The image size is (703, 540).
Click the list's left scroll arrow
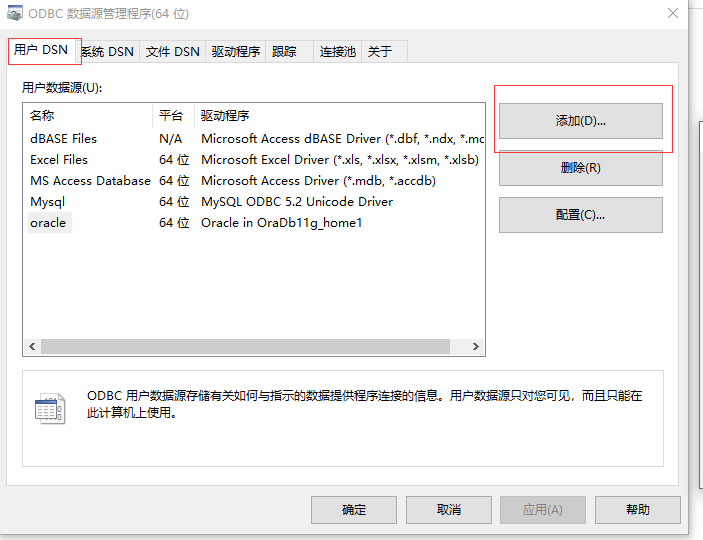tap(32, 346)
